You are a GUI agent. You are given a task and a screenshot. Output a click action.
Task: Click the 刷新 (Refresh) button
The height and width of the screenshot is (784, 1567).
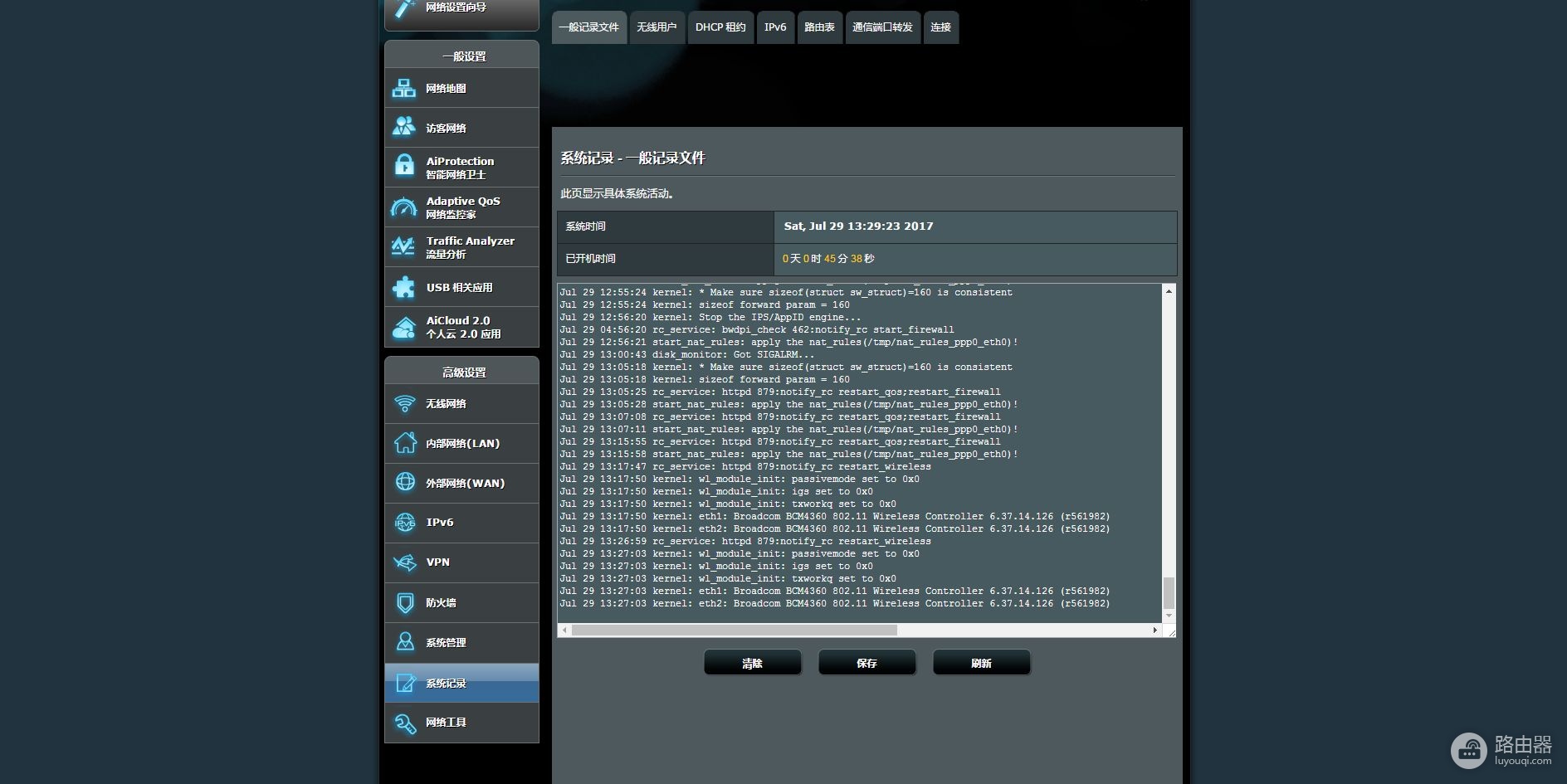click(x=981, y=663)
